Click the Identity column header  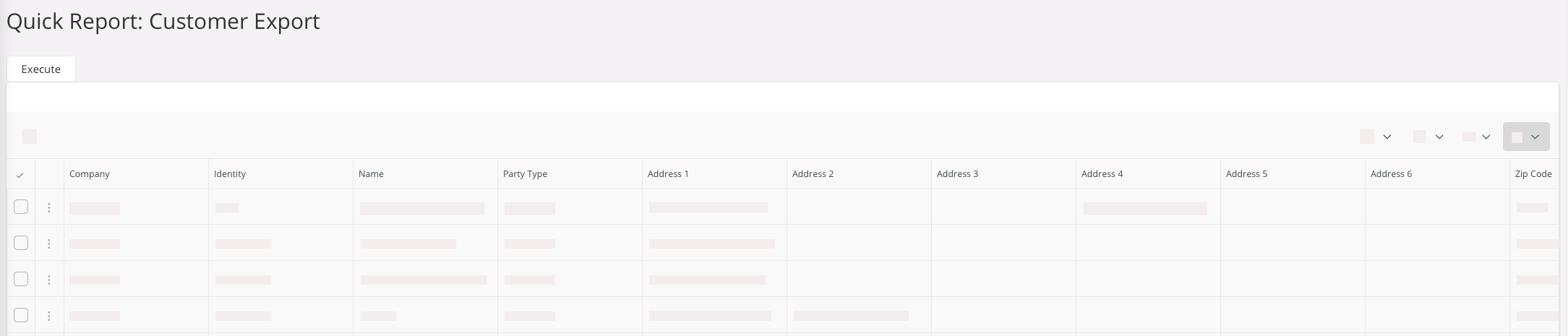pyautogui.click(x=230, y=174)
